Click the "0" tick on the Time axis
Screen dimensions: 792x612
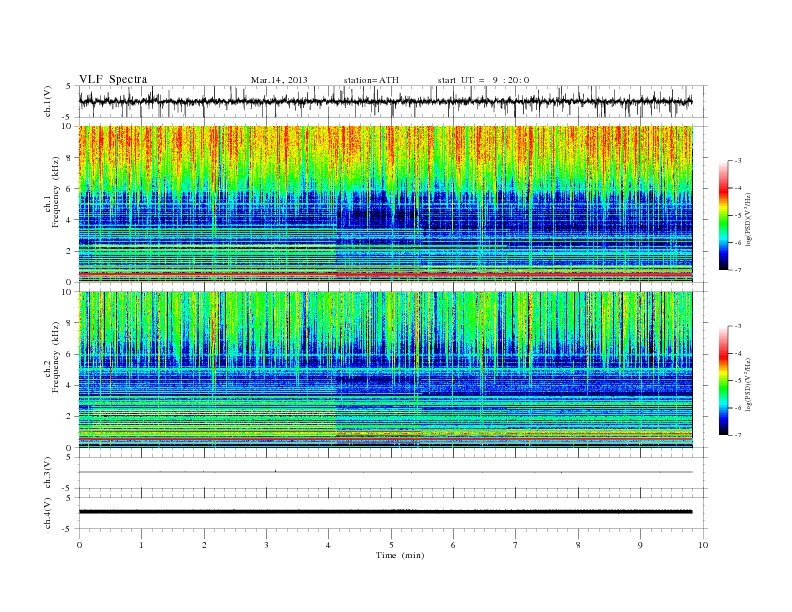[x=79, y=545]
